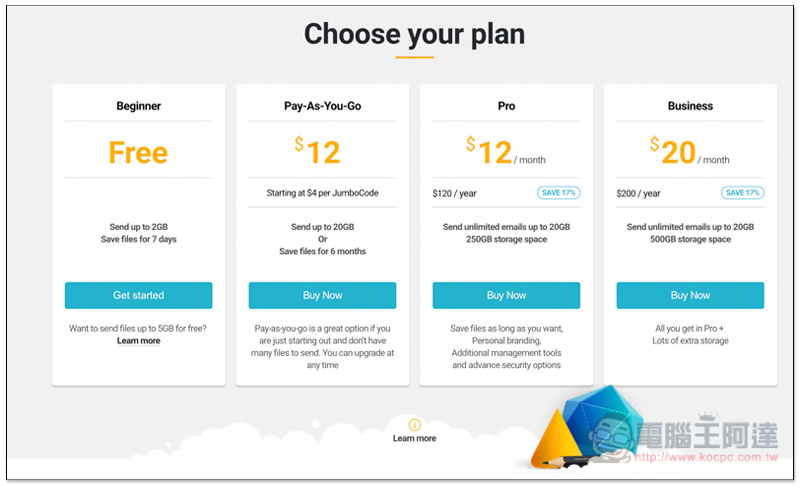Click the Pay-As-You-Go plan title
This screenshot has height=486, width=800.
tap(322, 106)
